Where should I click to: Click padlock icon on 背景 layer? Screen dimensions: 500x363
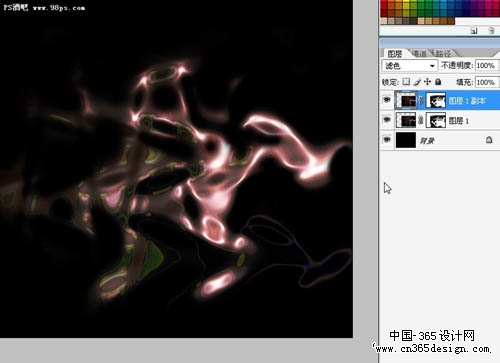[x=489, y=140]
